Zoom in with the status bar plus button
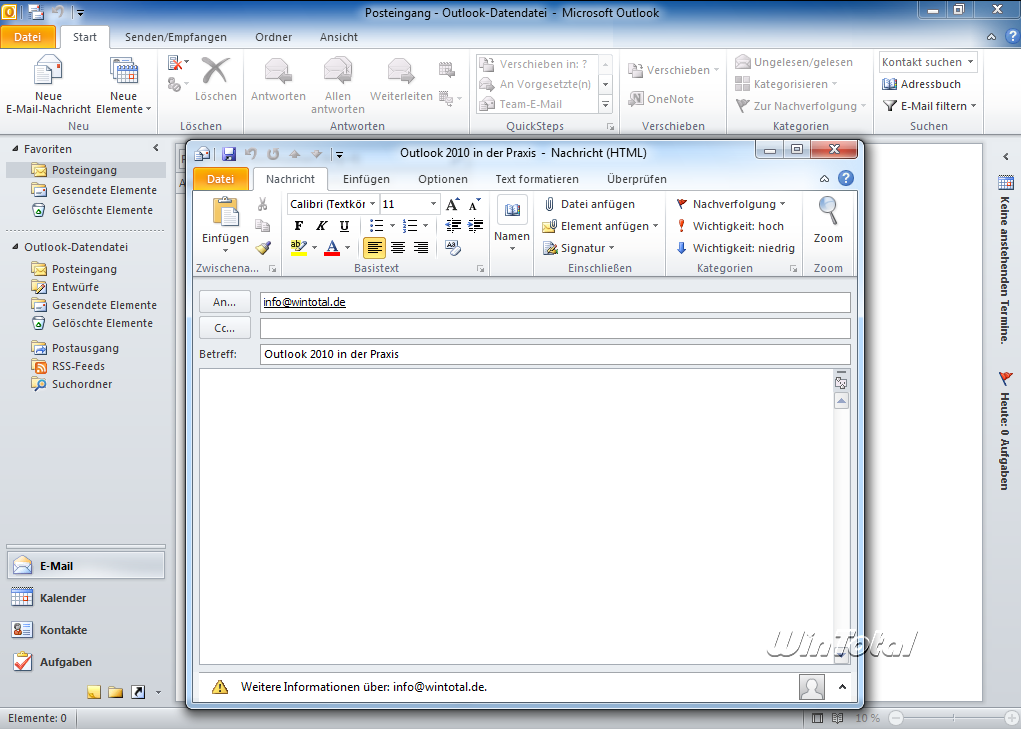1021x729 pixels. click(x=1011, y=718)
